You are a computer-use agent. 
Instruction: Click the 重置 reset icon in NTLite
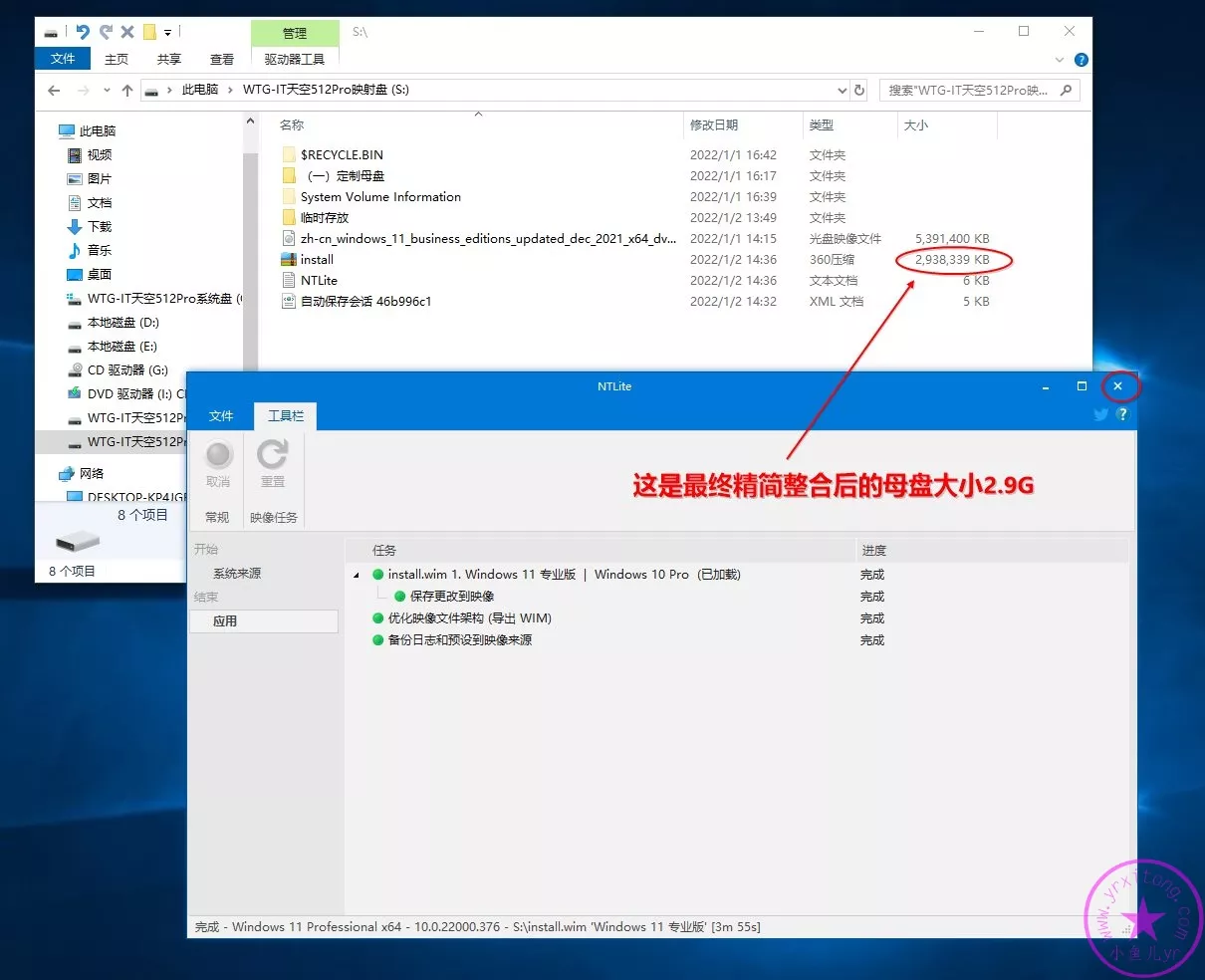pyautogui.click(x=272, y=456)
